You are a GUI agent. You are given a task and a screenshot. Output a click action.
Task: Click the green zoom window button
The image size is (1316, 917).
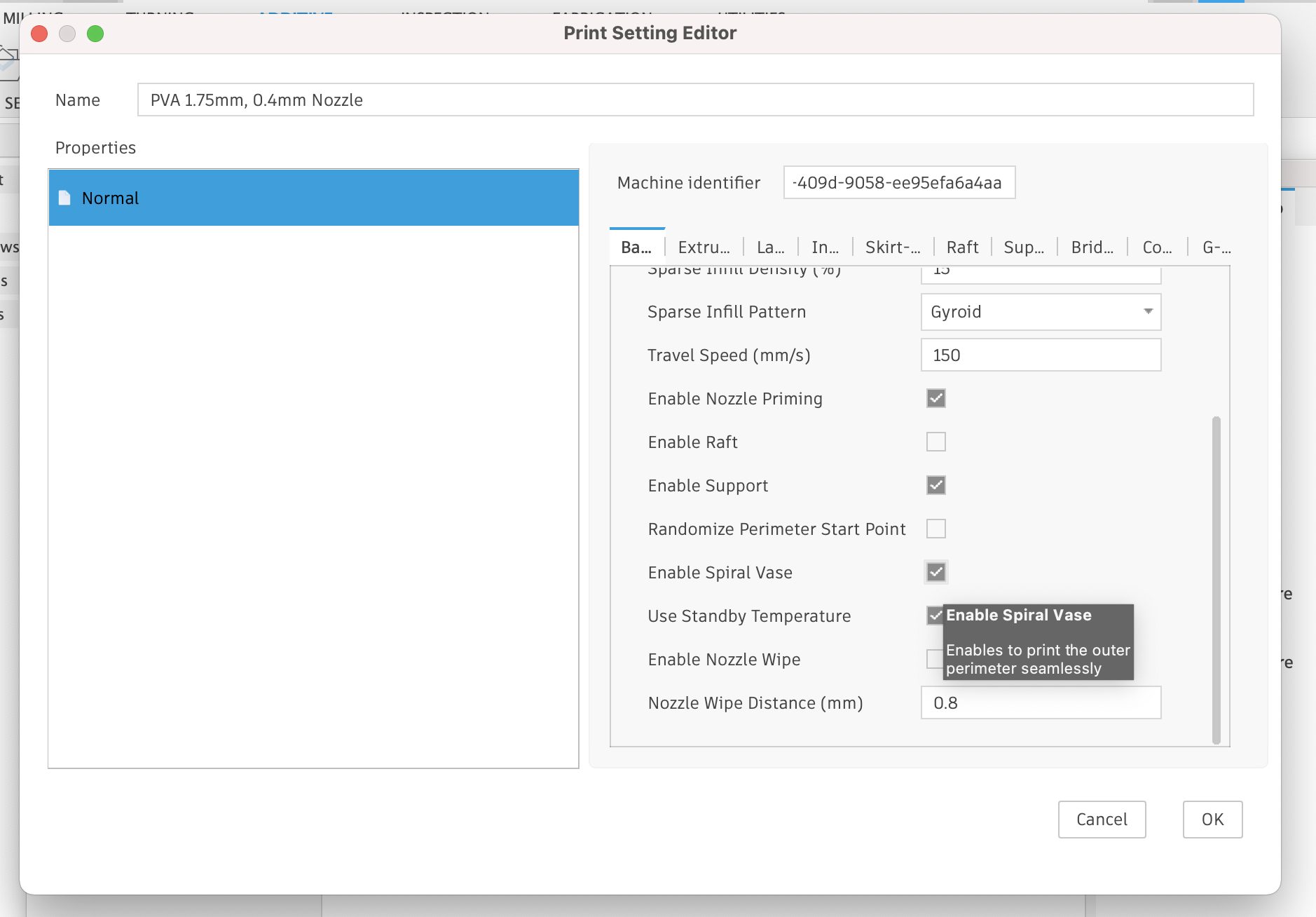tap(95, 34)
